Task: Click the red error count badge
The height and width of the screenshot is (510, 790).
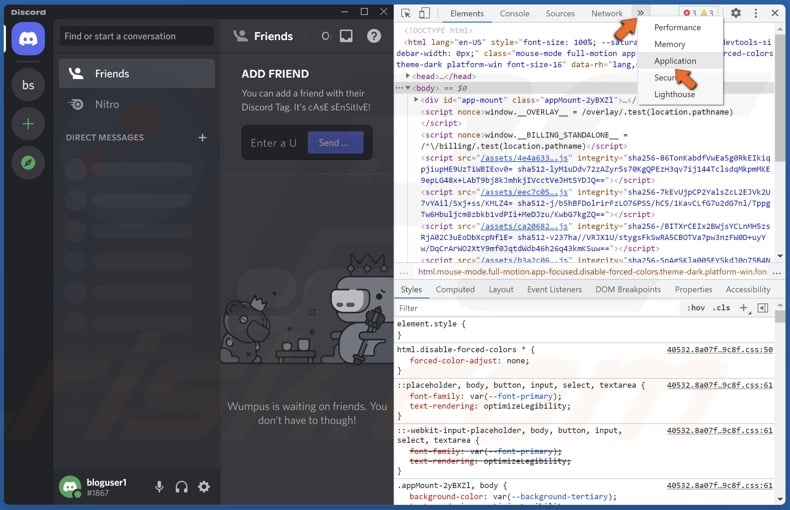Action: pyautogui.click(x=690, y=13)
